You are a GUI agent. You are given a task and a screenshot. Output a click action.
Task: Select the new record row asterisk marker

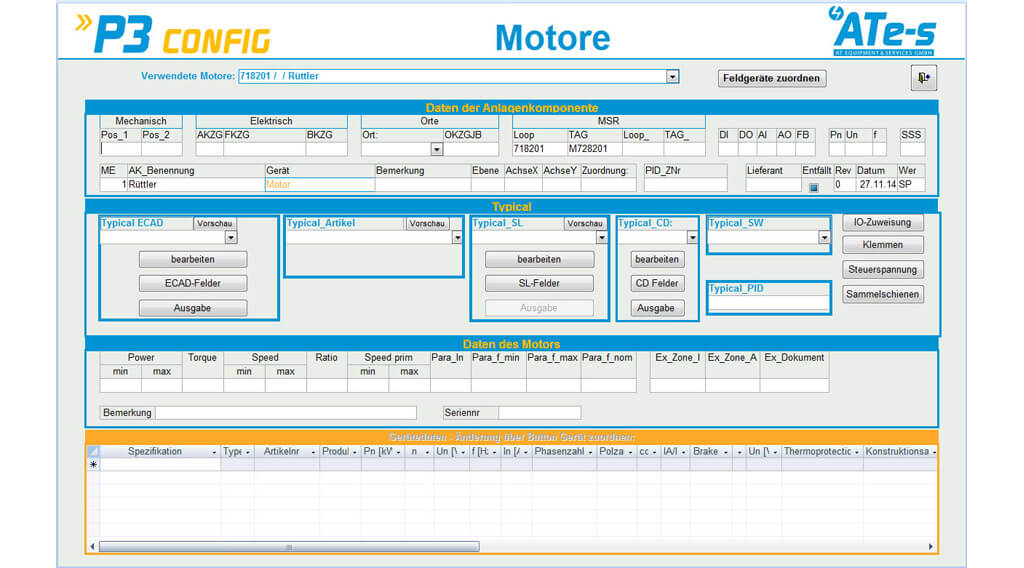click(94, 465)
